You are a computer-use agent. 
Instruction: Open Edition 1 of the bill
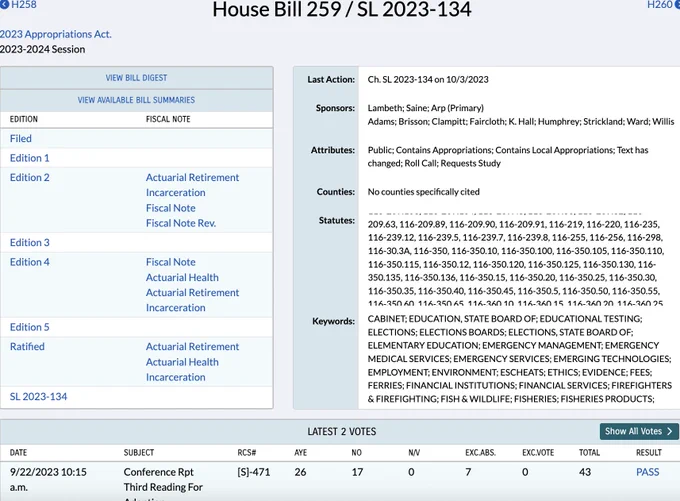(29, 158)
